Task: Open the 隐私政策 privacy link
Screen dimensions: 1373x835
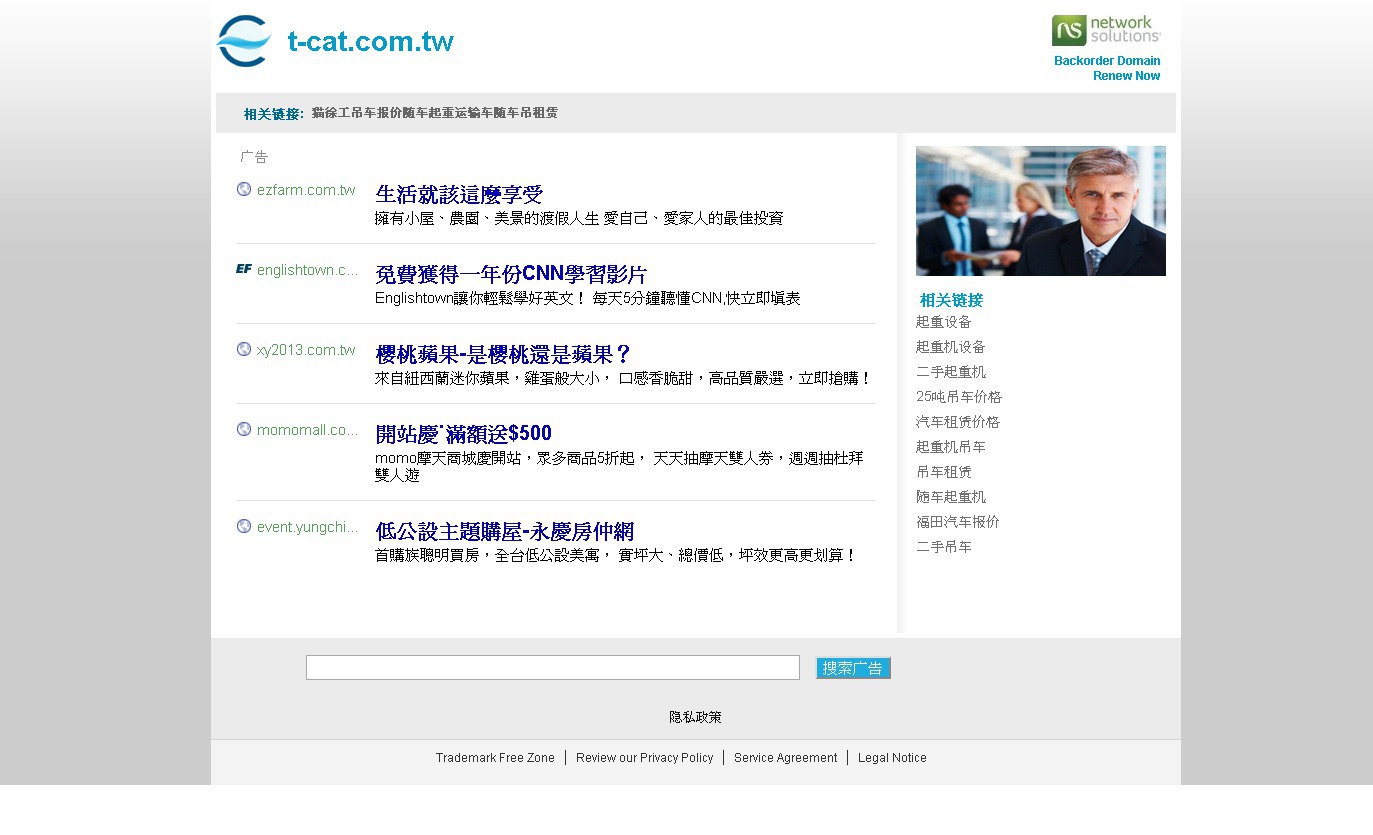Action: pyautogui.click(x=696, y=717)
